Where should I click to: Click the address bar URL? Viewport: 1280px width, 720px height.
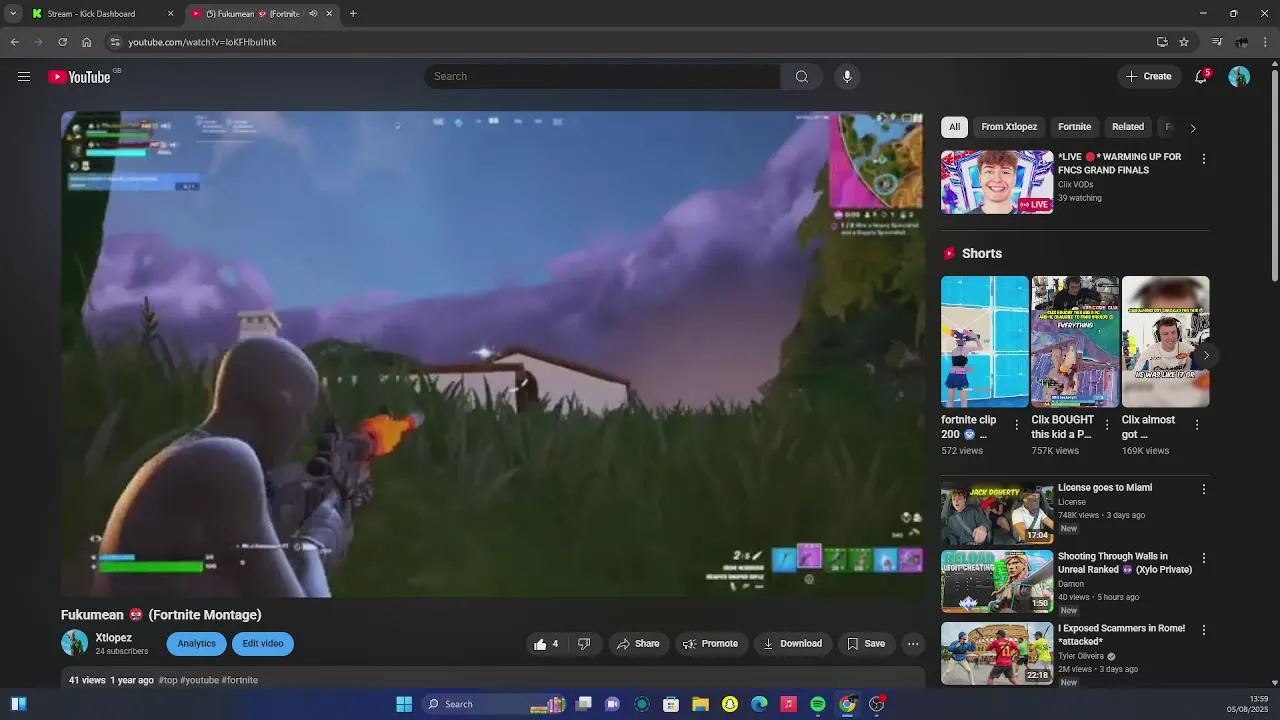pyautogui.click(x=202, y=42)
